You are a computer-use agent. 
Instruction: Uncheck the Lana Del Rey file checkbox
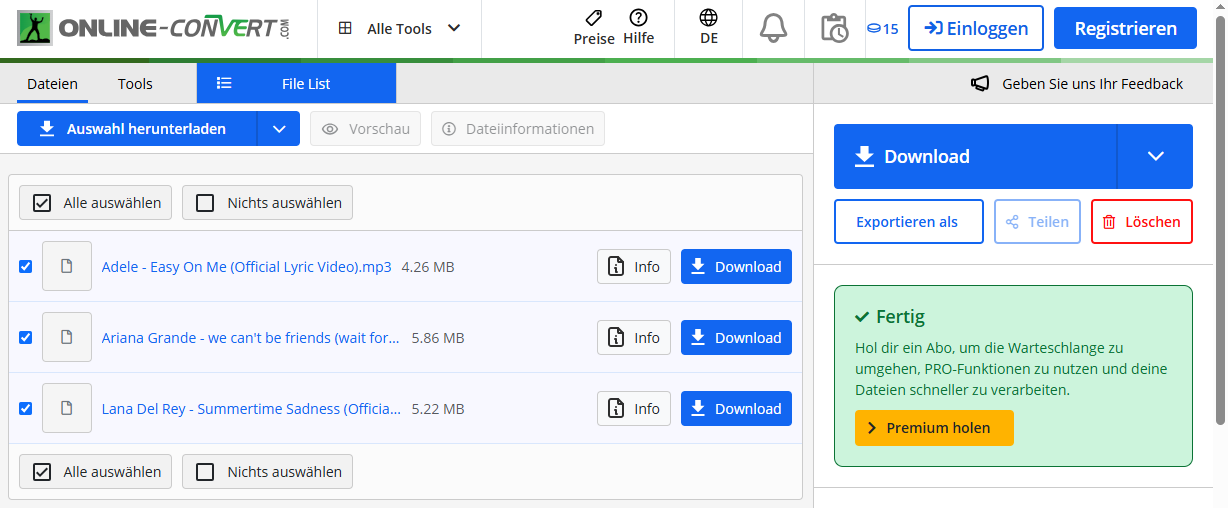click(26, 409)
